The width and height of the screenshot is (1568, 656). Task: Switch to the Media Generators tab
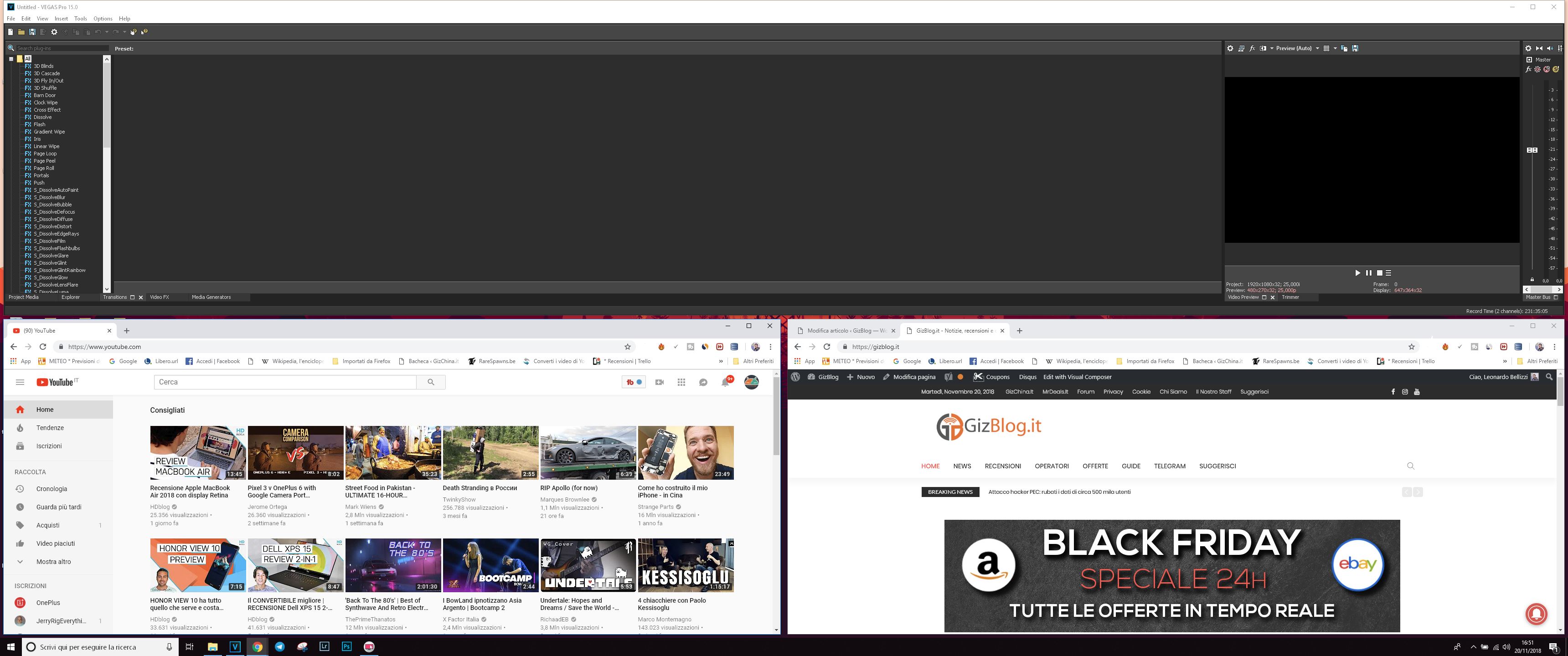pos(211,297)
